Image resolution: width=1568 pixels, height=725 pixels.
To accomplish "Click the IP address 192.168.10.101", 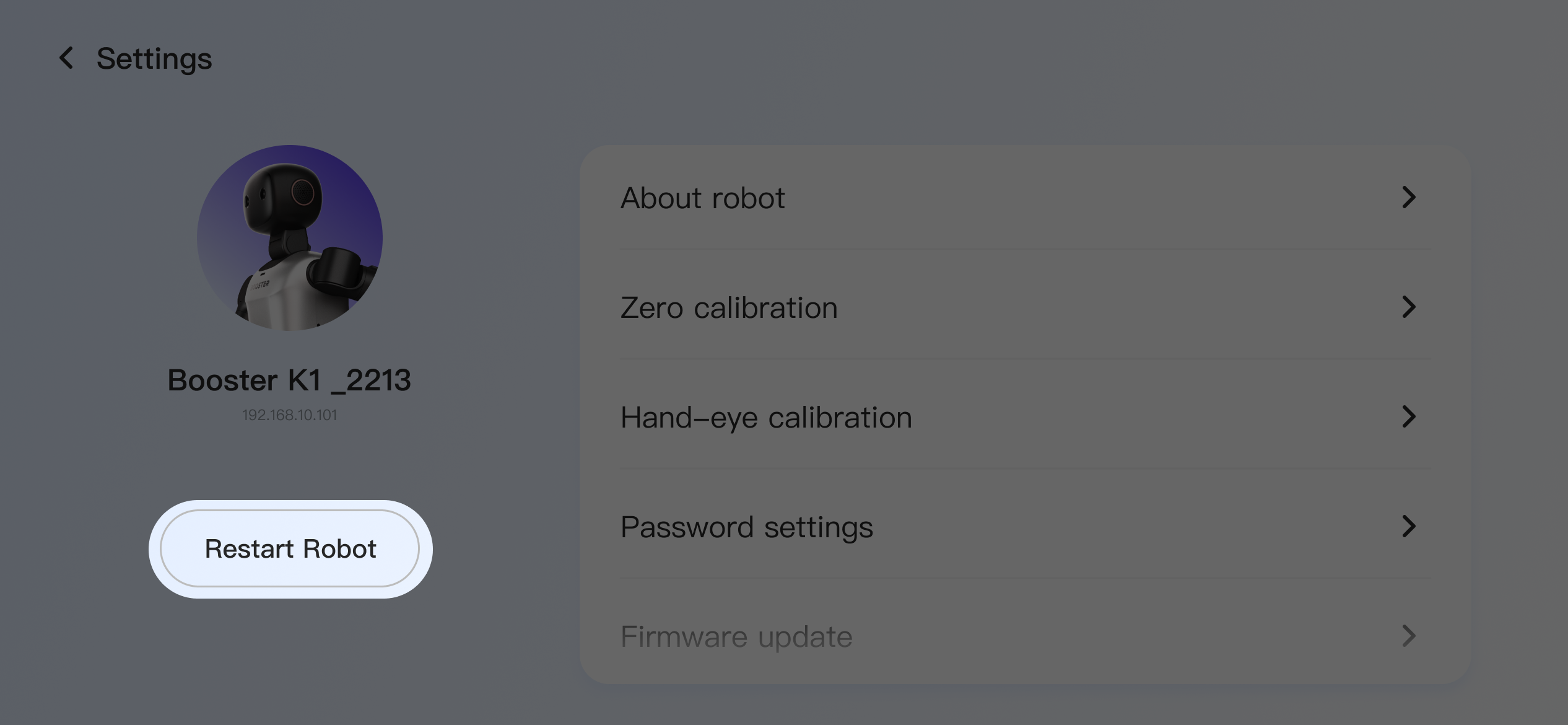I will 289,415.
